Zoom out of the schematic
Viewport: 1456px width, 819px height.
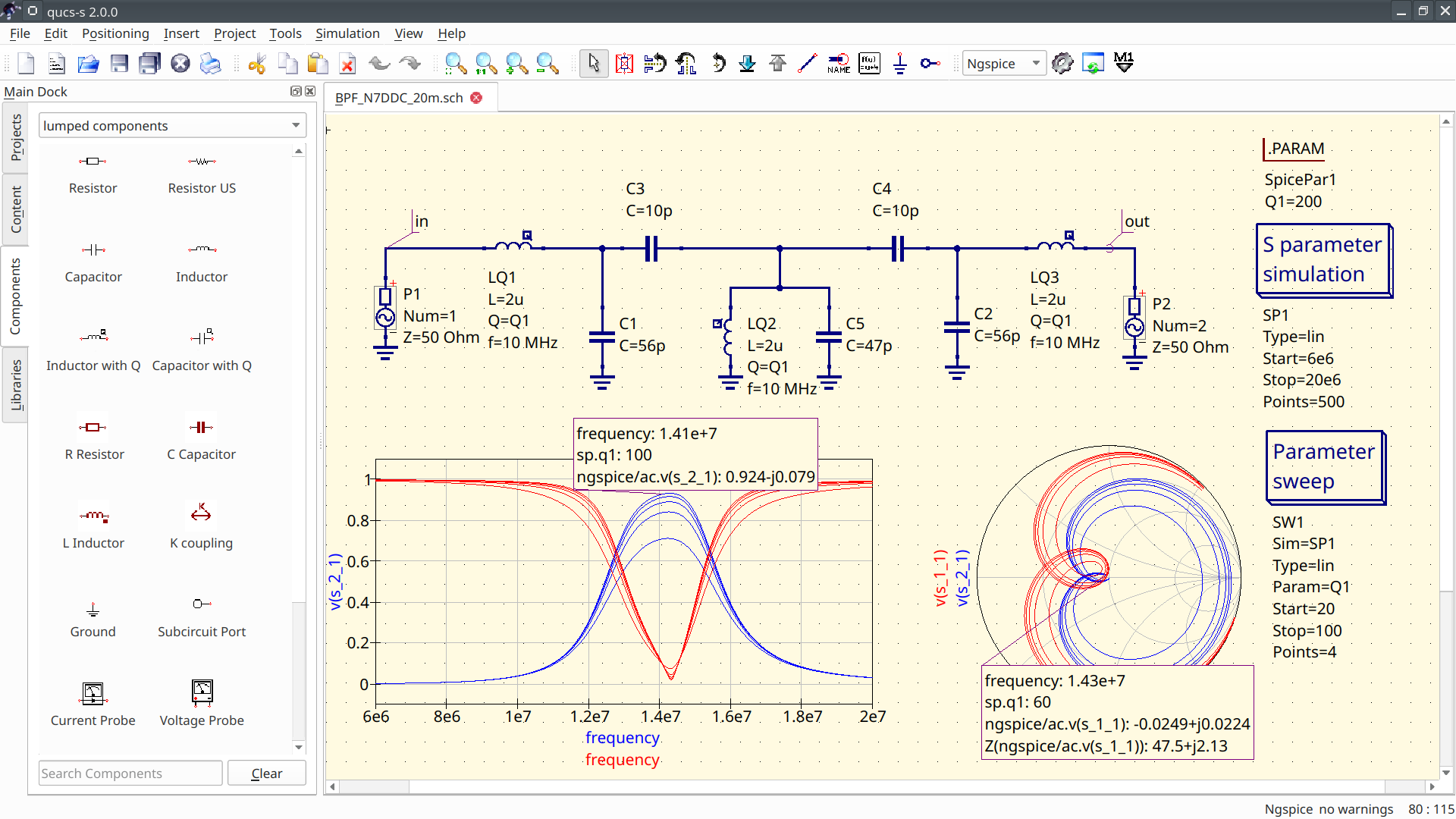(548, 64)
